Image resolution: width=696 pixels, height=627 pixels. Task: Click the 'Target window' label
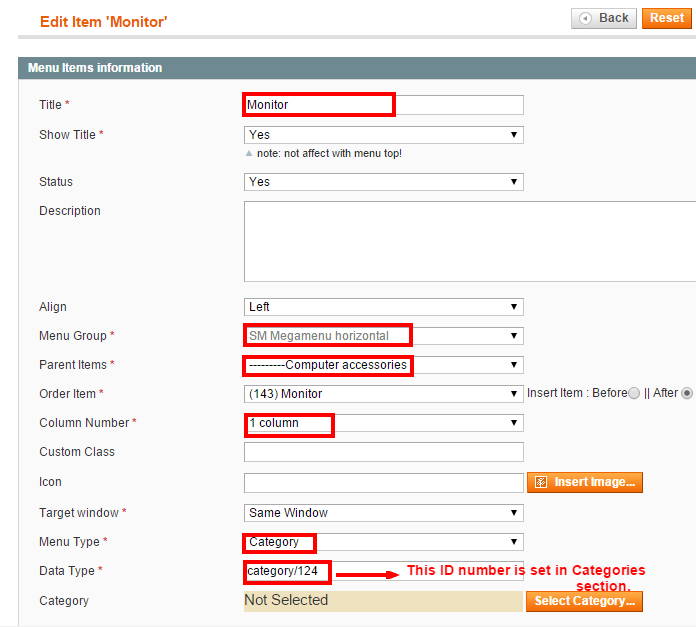pos(79,513)
